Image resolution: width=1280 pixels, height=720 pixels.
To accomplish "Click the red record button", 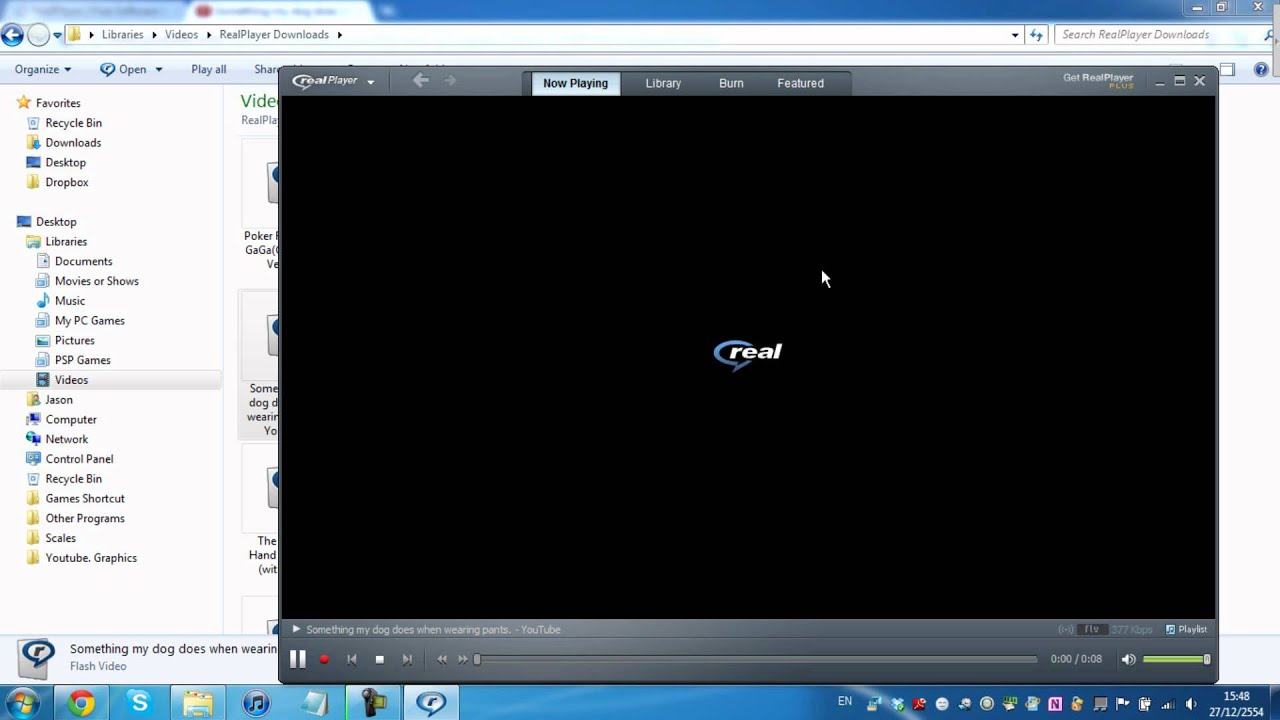I will (x=324, y=659).
